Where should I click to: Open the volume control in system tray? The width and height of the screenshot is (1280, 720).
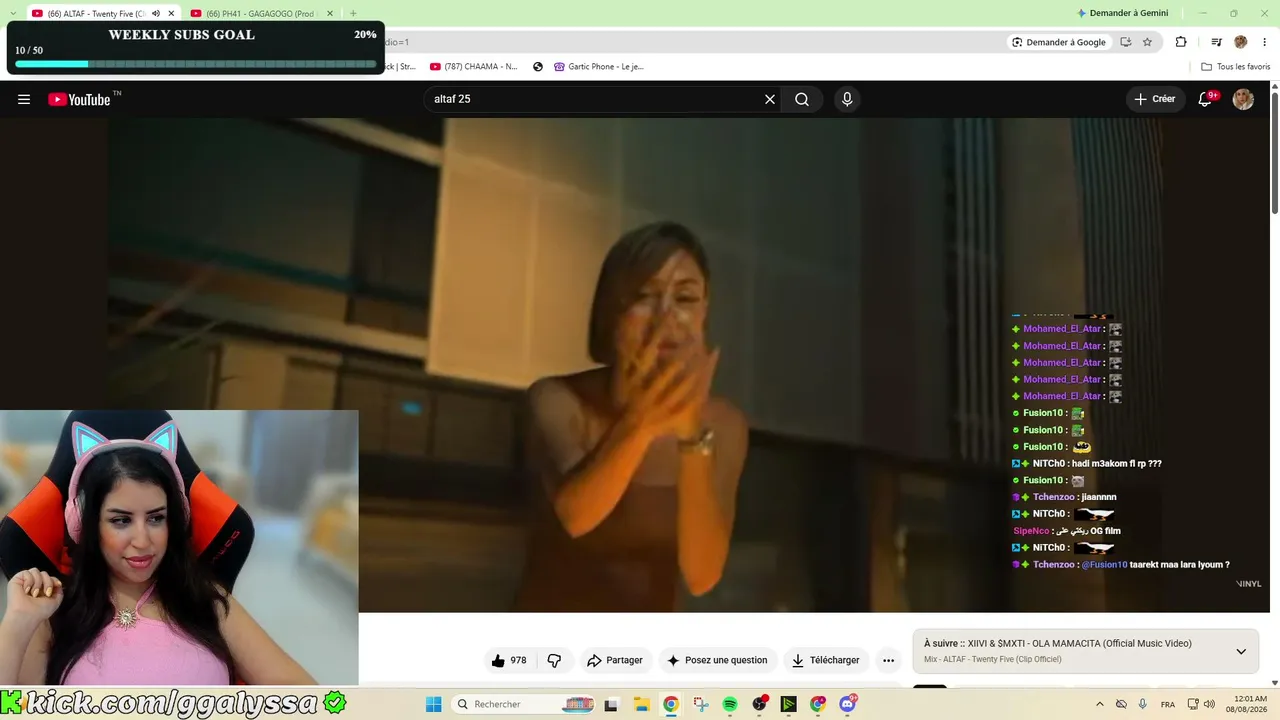click(x=1211, y=704)
